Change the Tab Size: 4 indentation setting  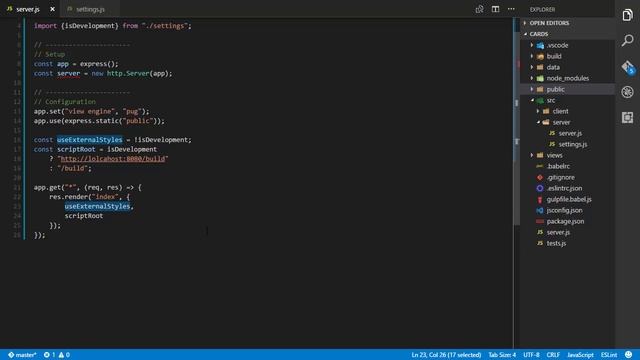pyautogui.click(x=502, y=355)
